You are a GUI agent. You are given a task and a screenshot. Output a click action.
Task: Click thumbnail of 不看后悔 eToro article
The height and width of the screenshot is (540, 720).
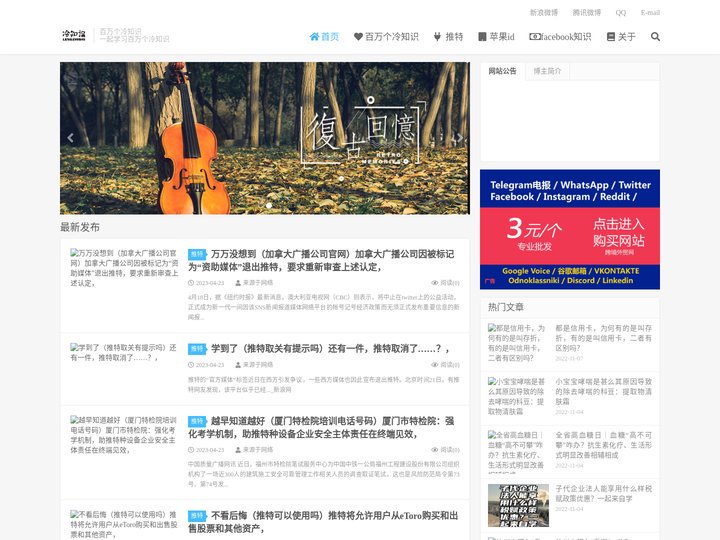124,524
